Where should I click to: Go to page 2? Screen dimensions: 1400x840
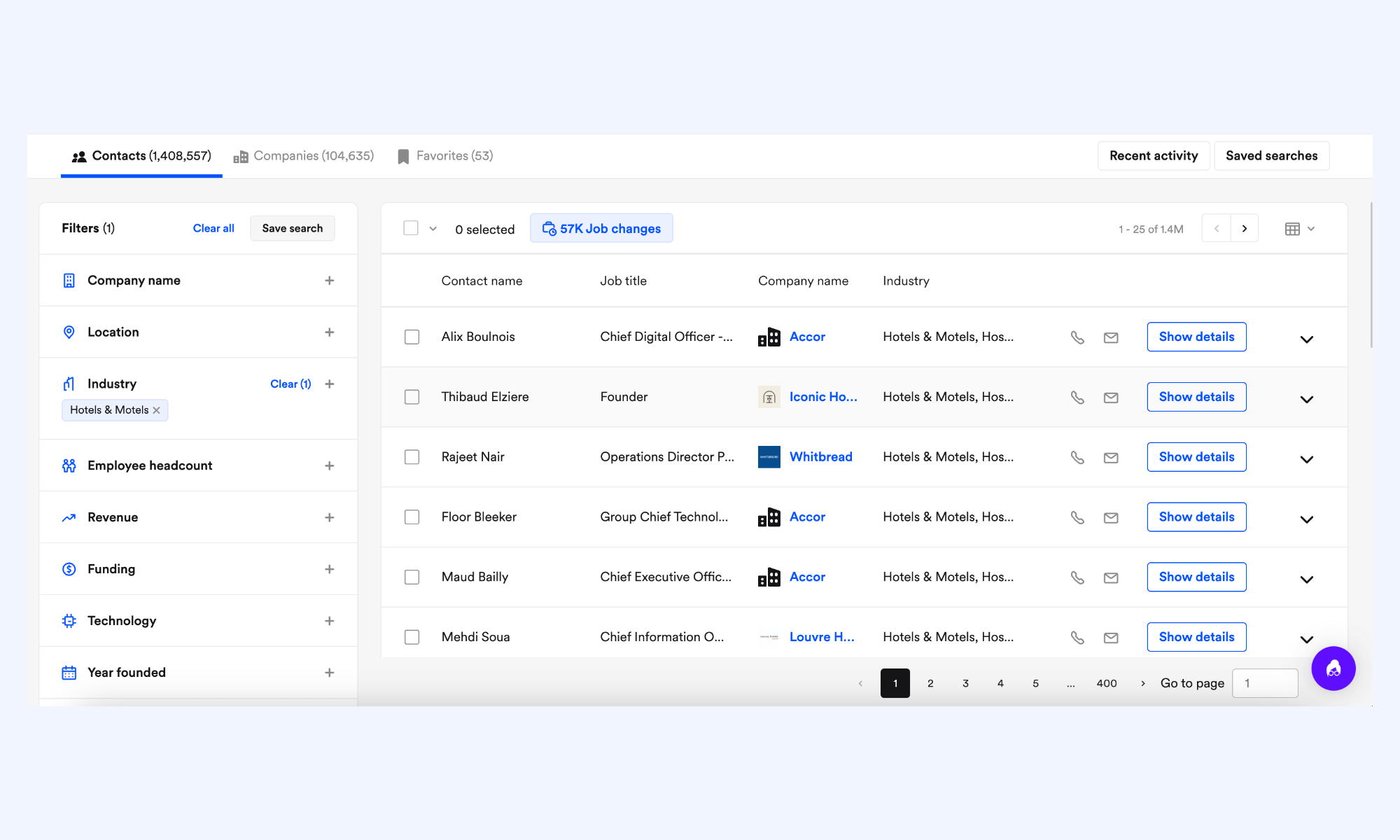pyautogui.click(x=930, y=683)
